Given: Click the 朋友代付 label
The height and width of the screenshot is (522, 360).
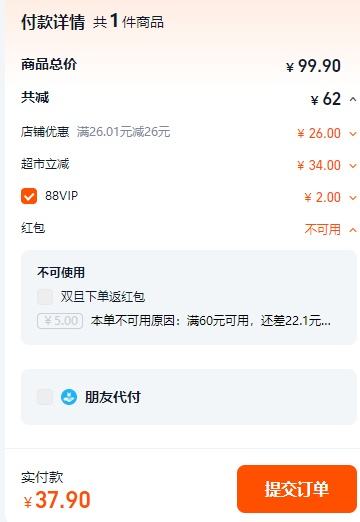Looking at the screenshot, I should pos(113,397).
